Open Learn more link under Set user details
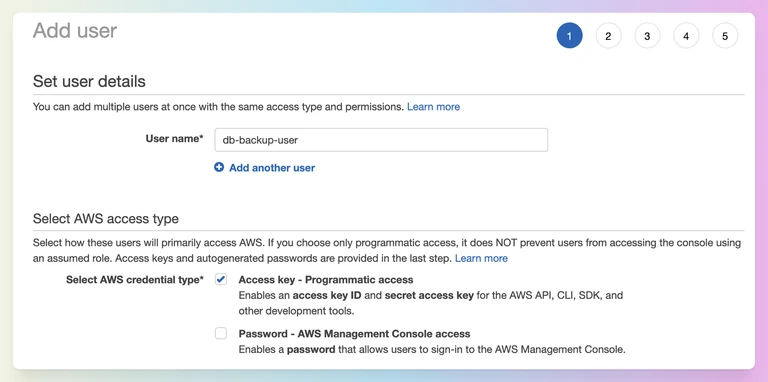The width and height of the screenshot is (768, 382). (x=433, y=107)
